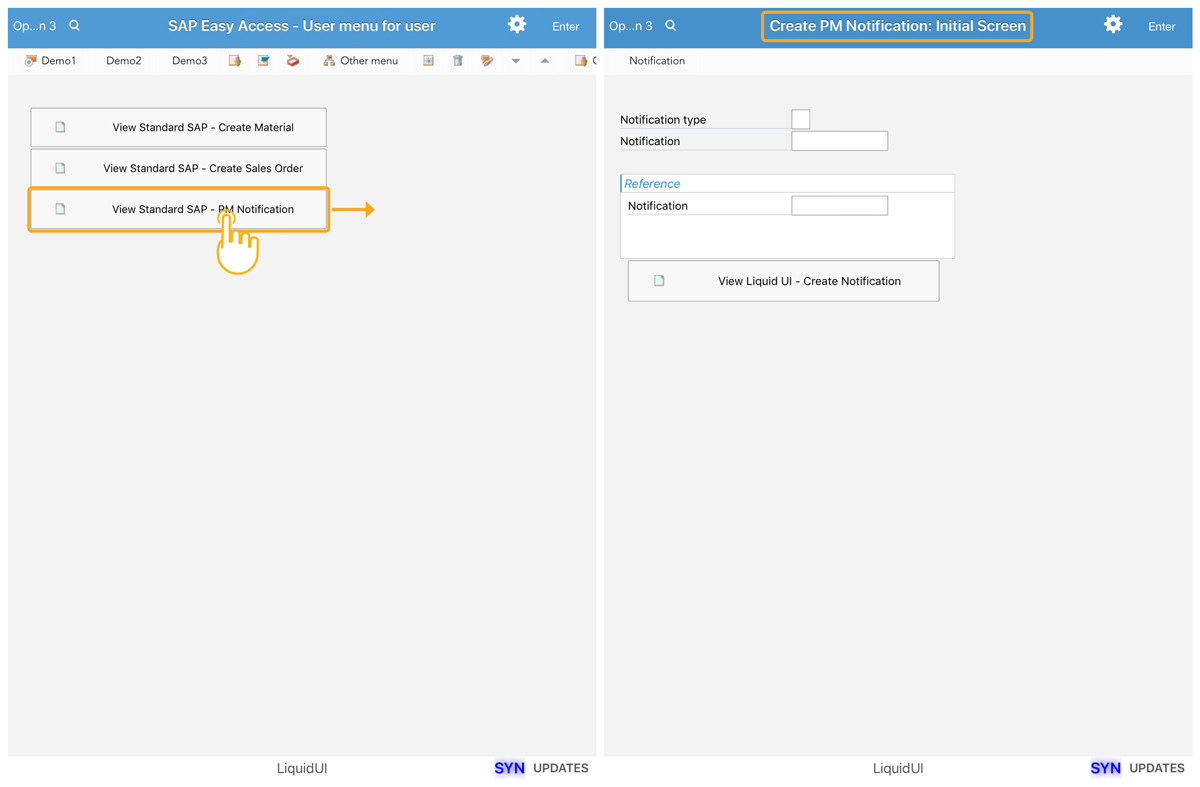Viewport: 1200px width, 787px height.
Task: Click the trash can icon in toolbar
Action: pos(458,61)
